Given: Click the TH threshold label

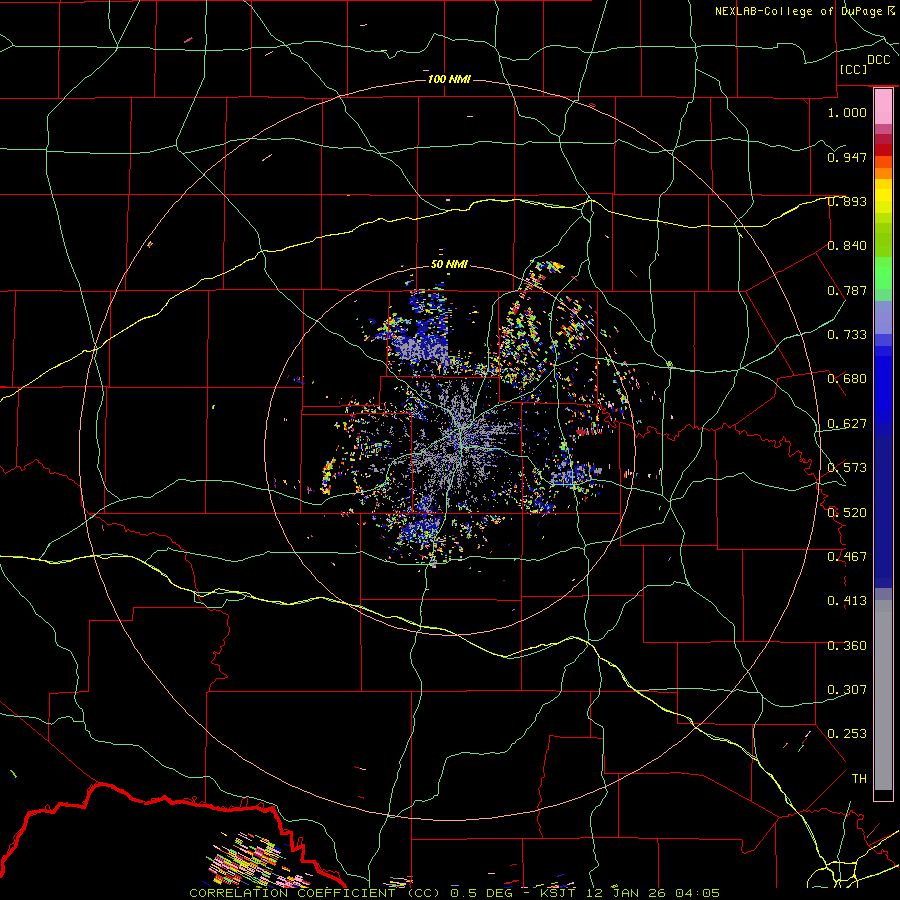Looking at the screenshot, I should coord(859,779).
